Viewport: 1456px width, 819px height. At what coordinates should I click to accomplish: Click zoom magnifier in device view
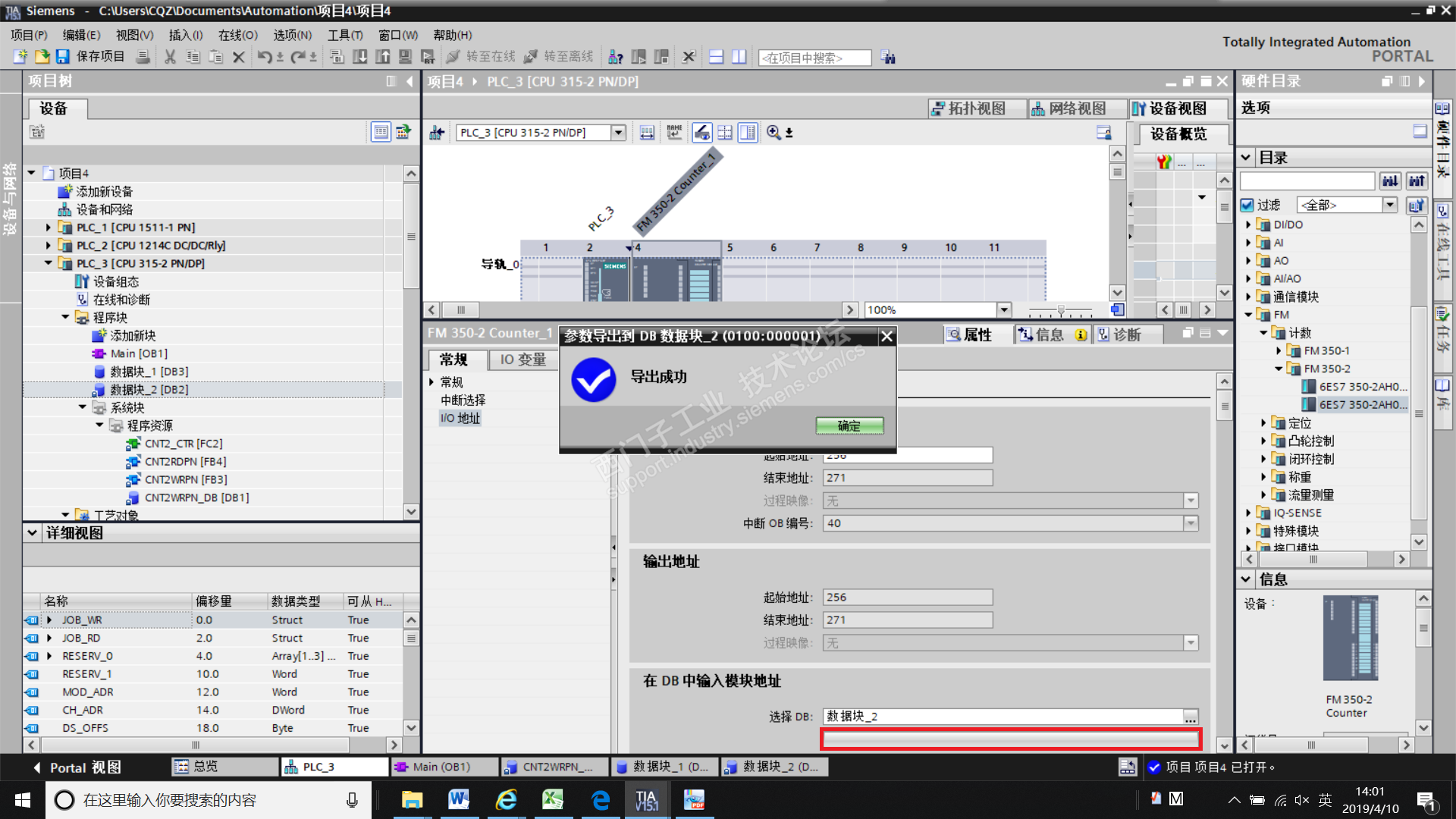coord(773,133)
